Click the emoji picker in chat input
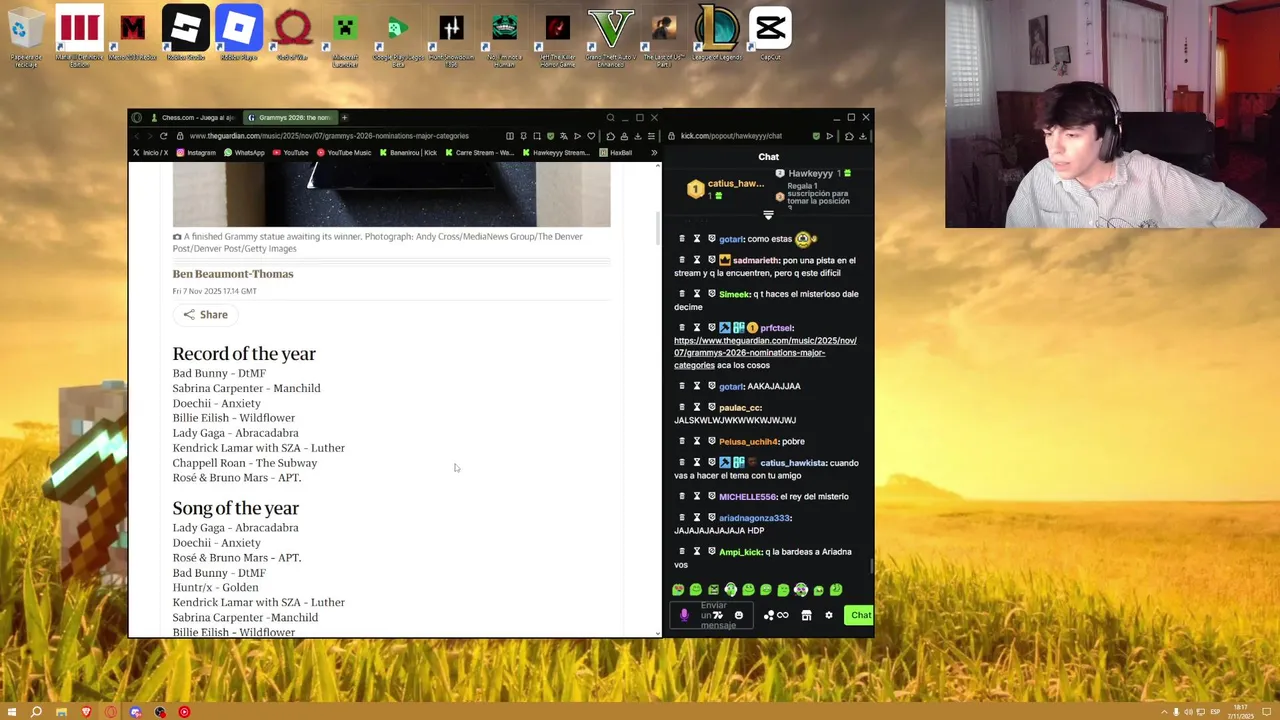This screenshot has height=720, width=1280. tap(739, 615)
